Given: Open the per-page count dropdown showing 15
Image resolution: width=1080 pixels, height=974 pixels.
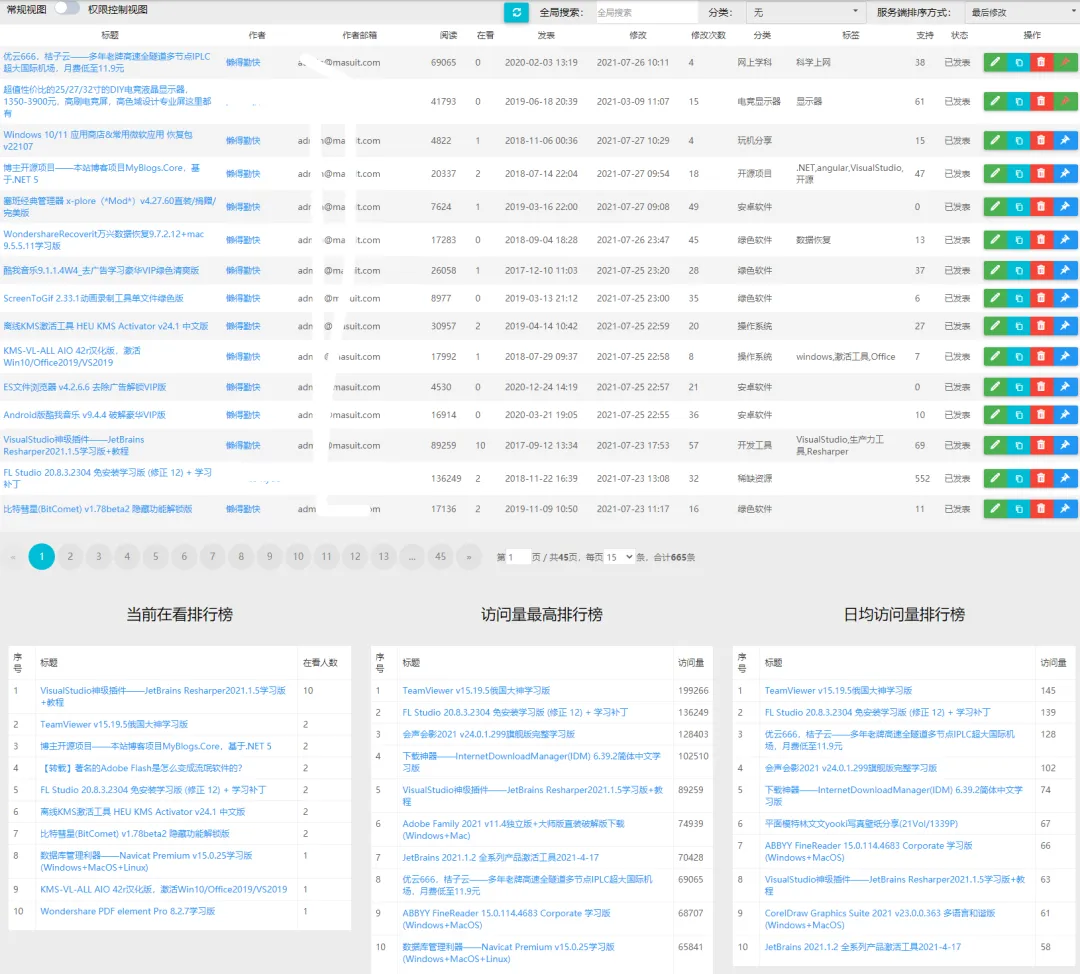Looking at the screenshot, I should tap(620, 557).
